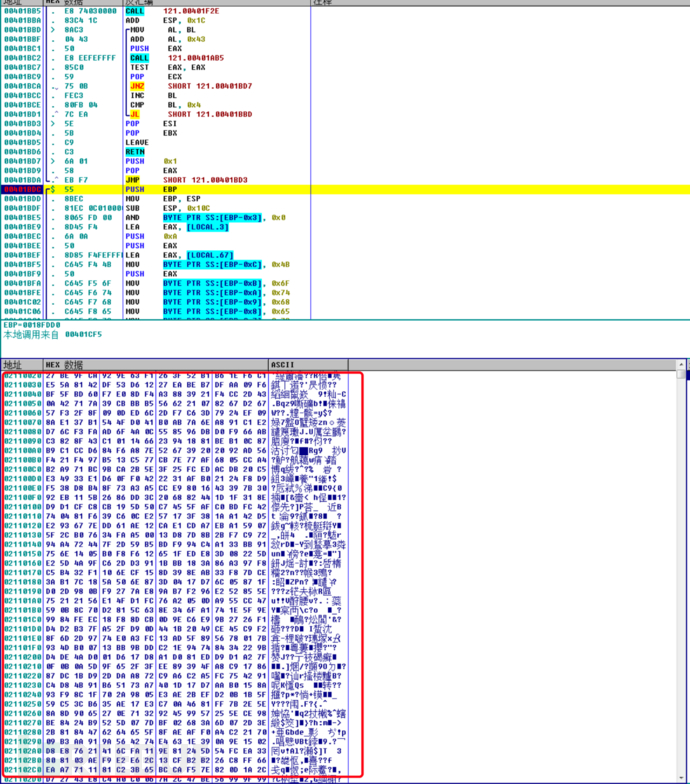
Task: Select dump row at address 02110030
Action: 176,385
